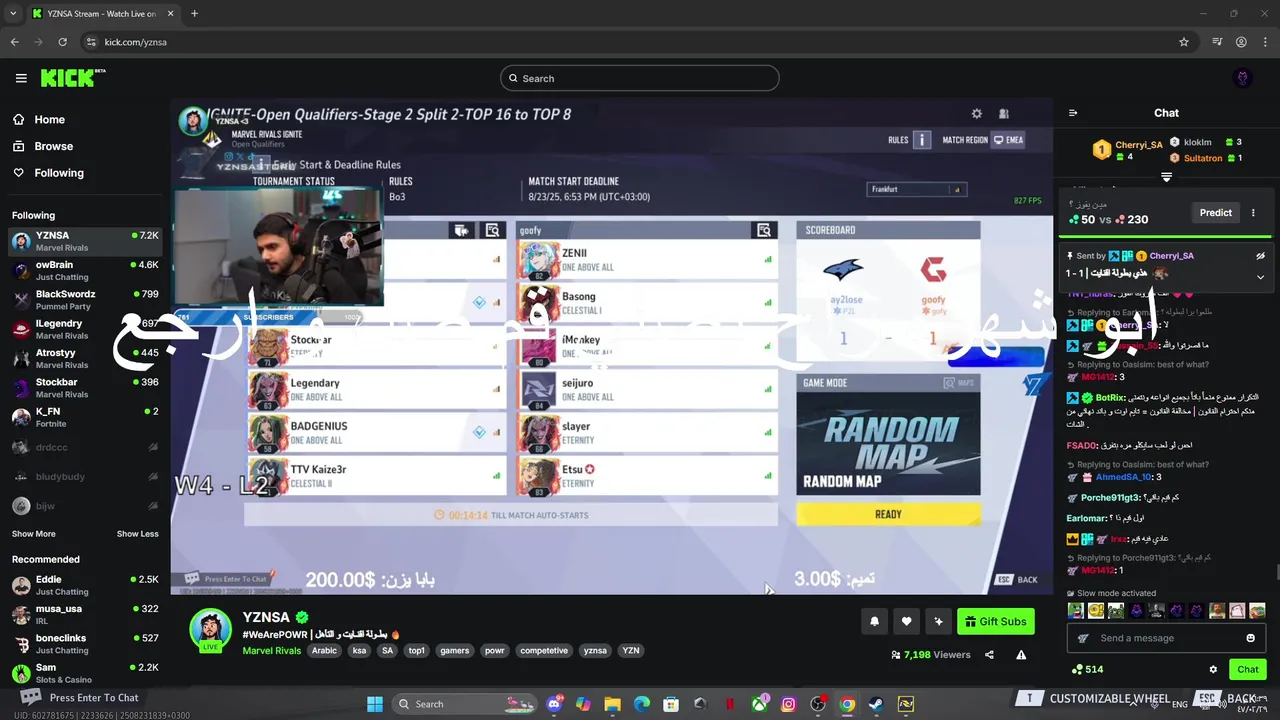Expand the pinned message with the chevron
The image size is (1280, 720).
click(x=1260, y=277)
